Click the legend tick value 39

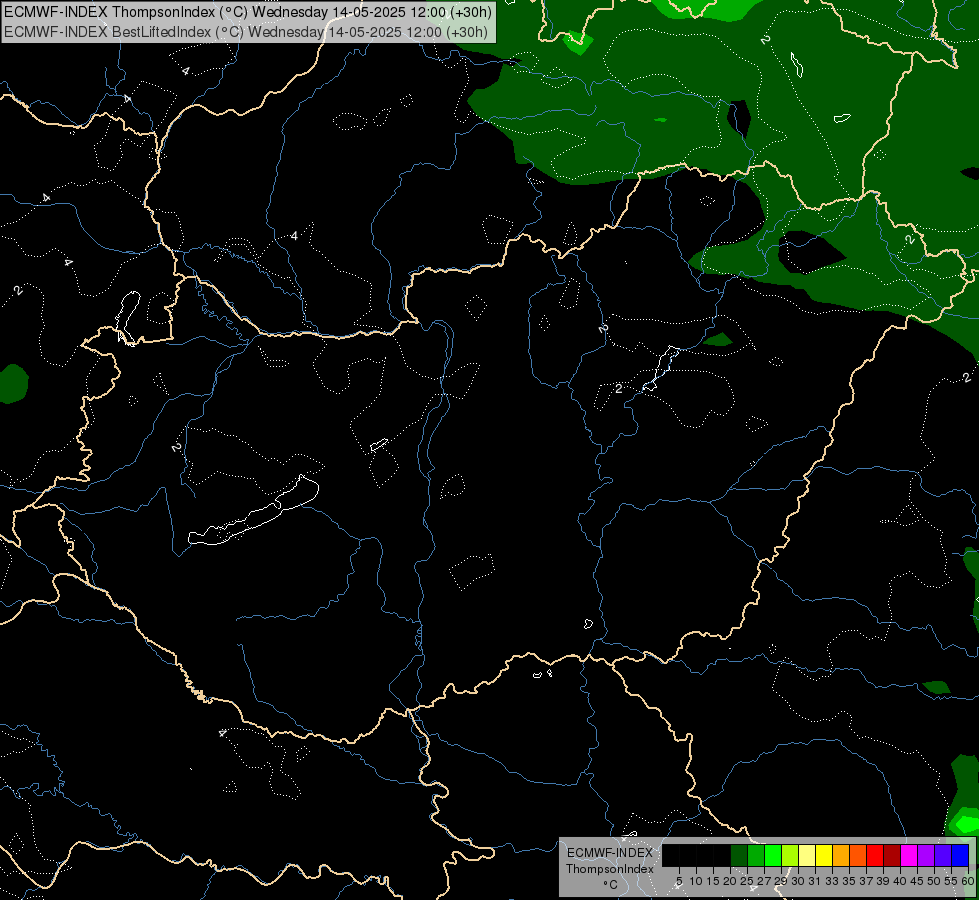(883, 881)
